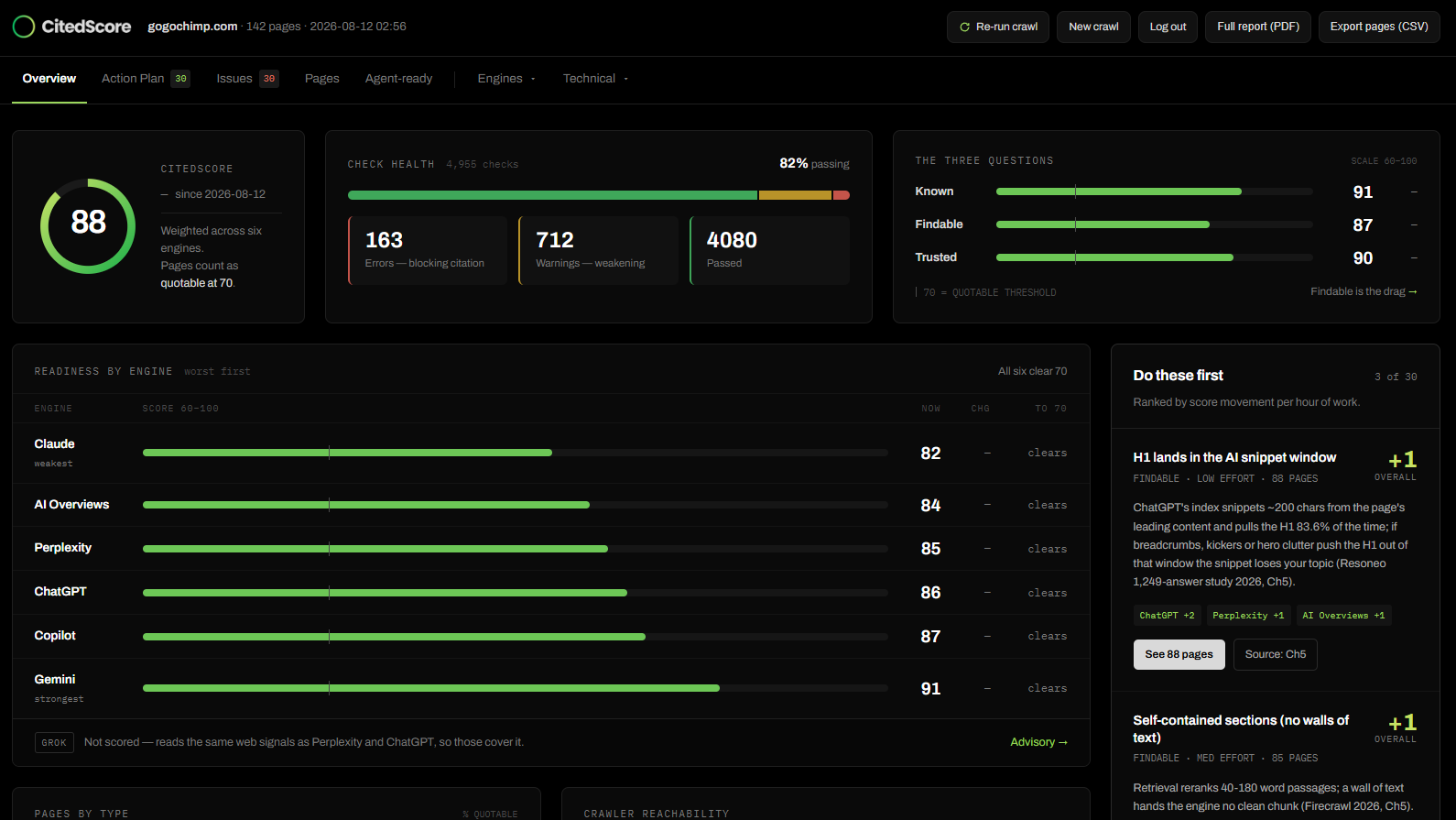1456x820 pixels.
Task: Click the Issues count badge 30
Action: point(269,79)
